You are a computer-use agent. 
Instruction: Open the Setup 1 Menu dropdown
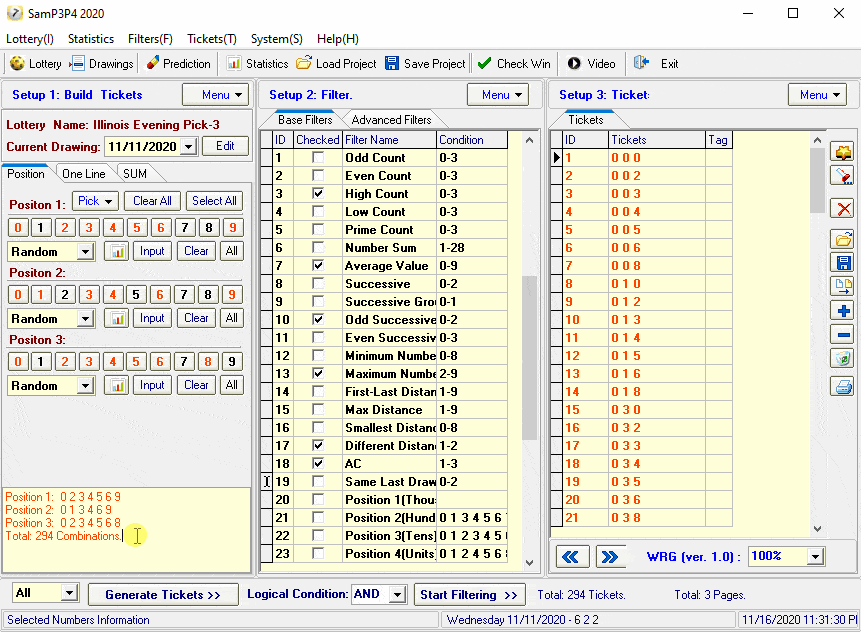[215, 94]
